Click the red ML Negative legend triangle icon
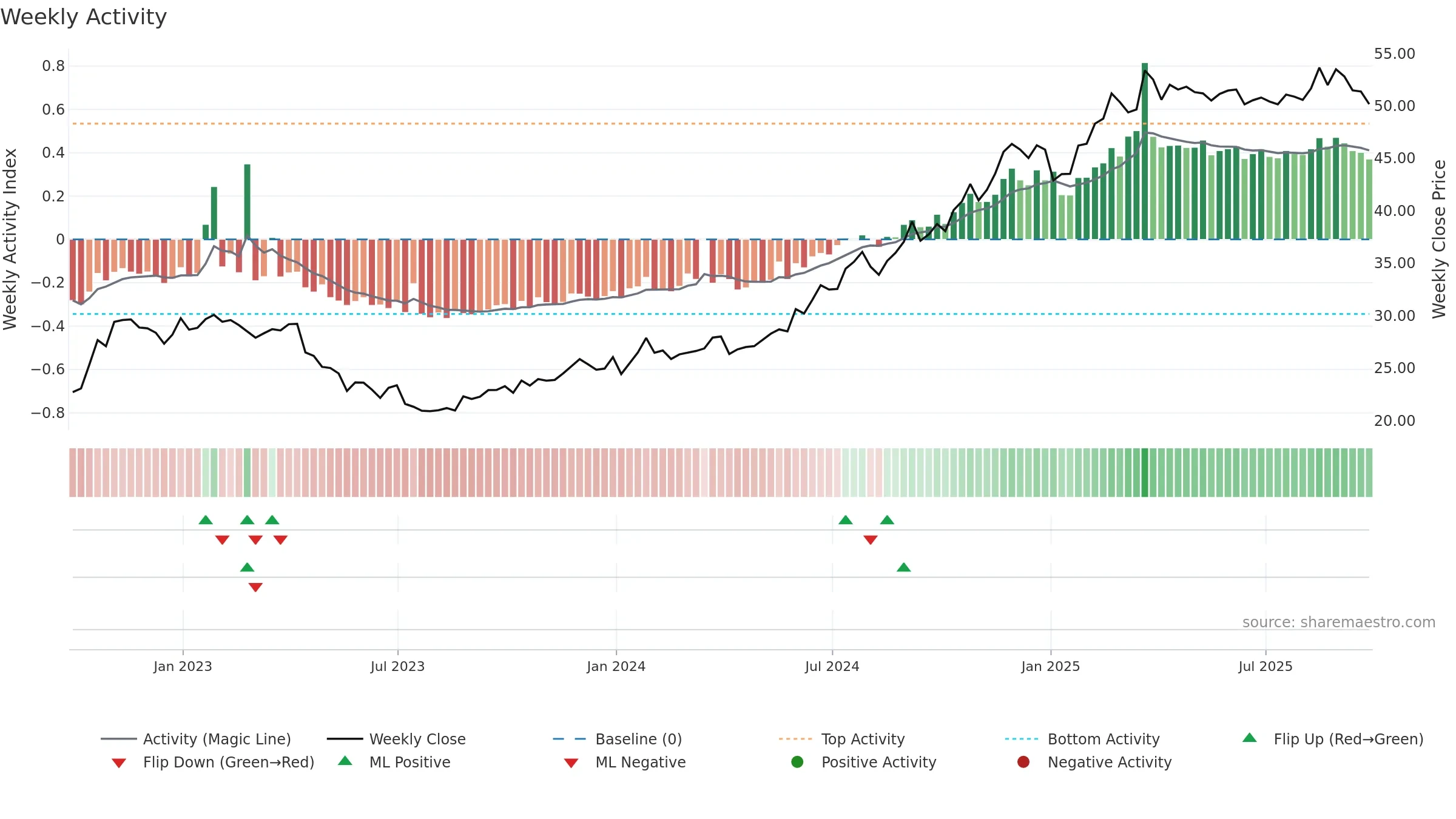 (x=571, y=763)
